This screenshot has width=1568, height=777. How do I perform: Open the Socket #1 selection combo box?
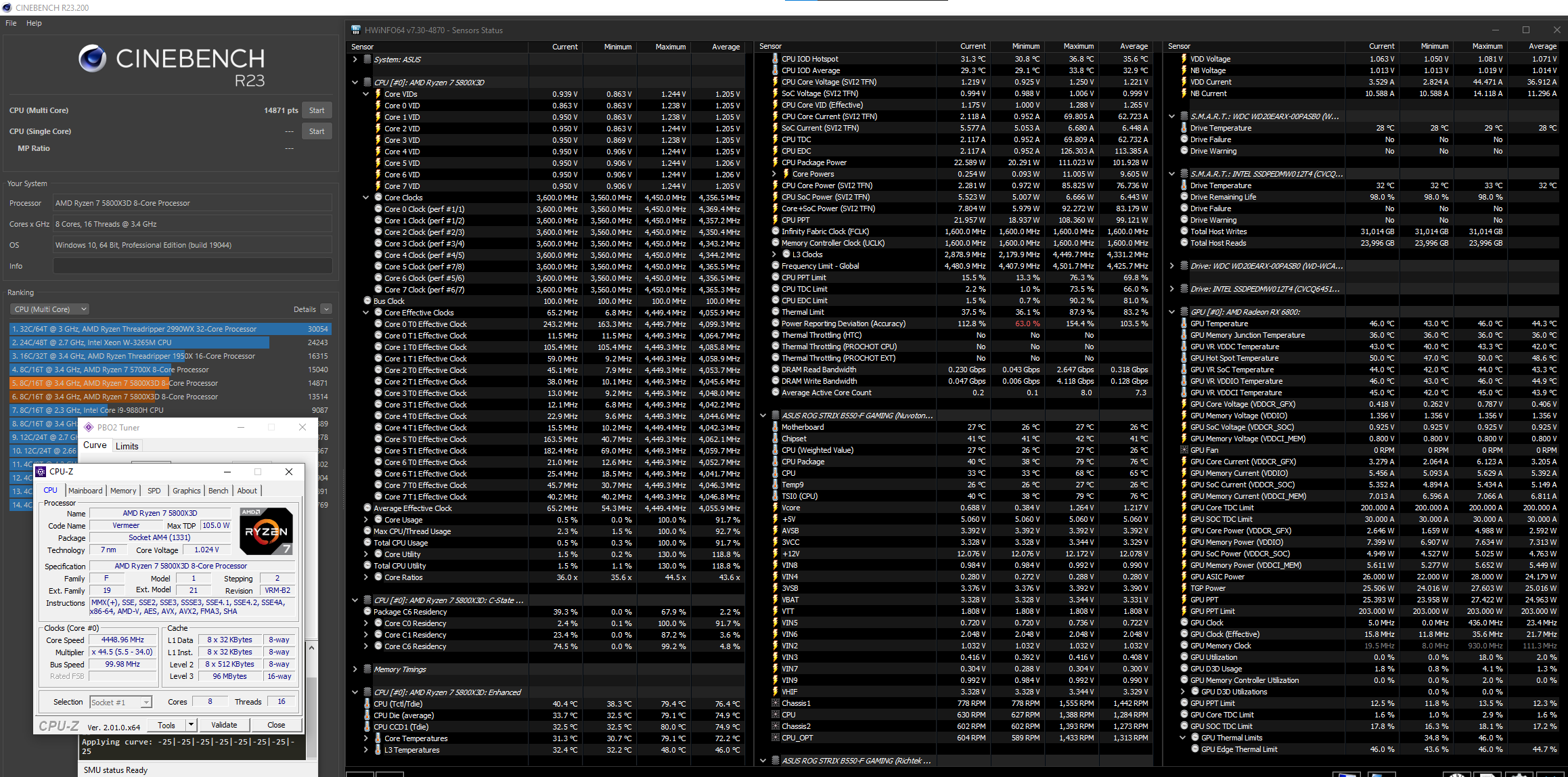(x=121, y=702)
